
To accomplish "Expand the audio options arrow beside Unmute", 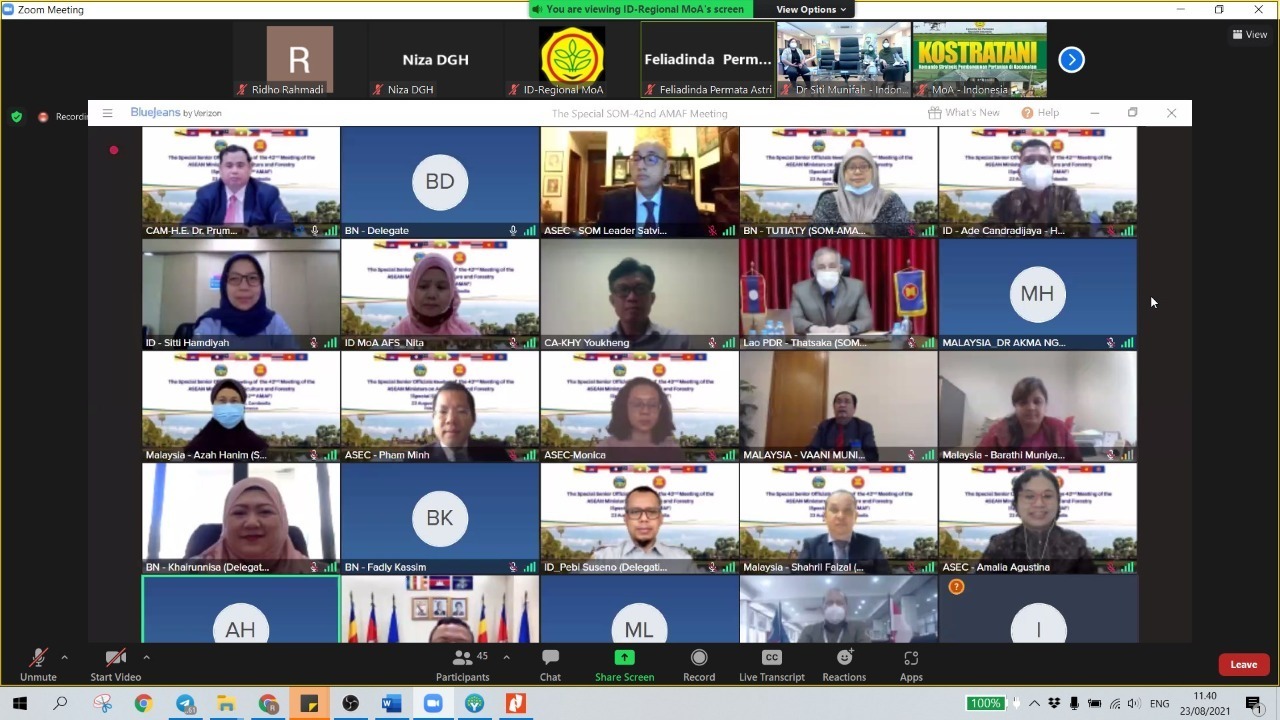I will (65, 657).
